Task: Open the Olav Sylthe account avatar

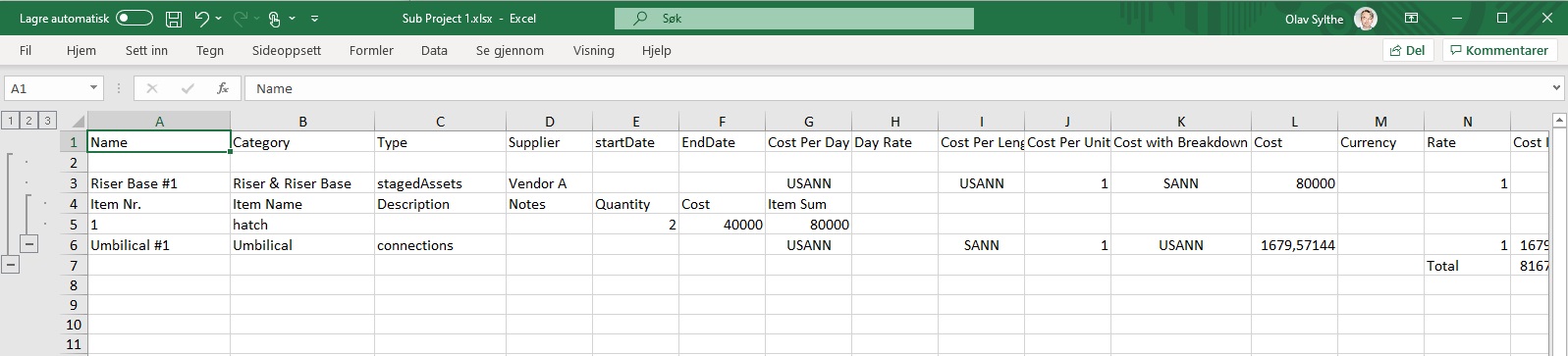Action: (1366, 19)
